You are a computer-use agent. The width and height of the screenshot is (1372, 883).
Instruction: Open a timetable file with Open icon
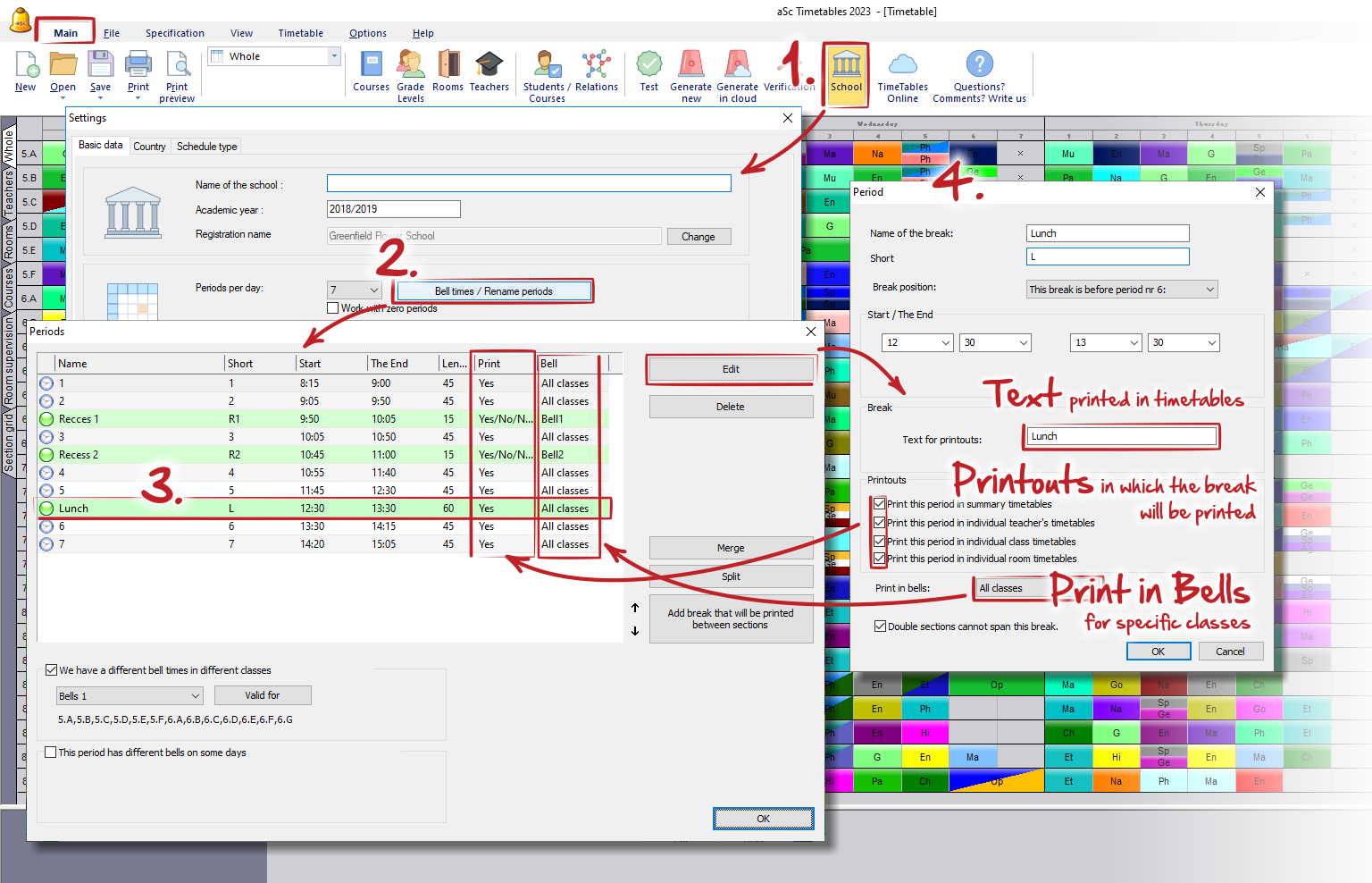pos(63,64)
